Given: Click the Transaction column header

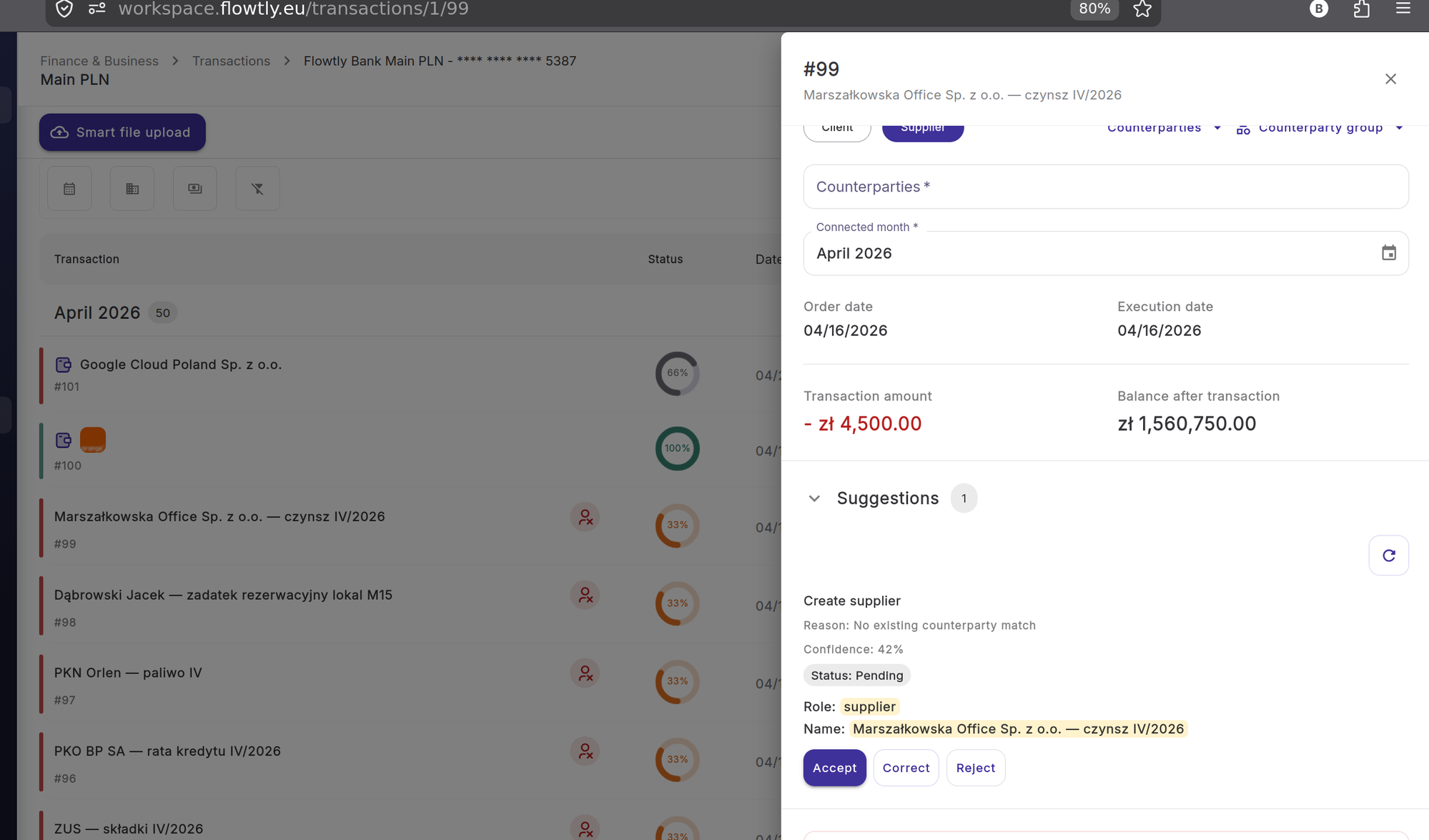Looking at the screenshot, I should (x=86, y=259).
